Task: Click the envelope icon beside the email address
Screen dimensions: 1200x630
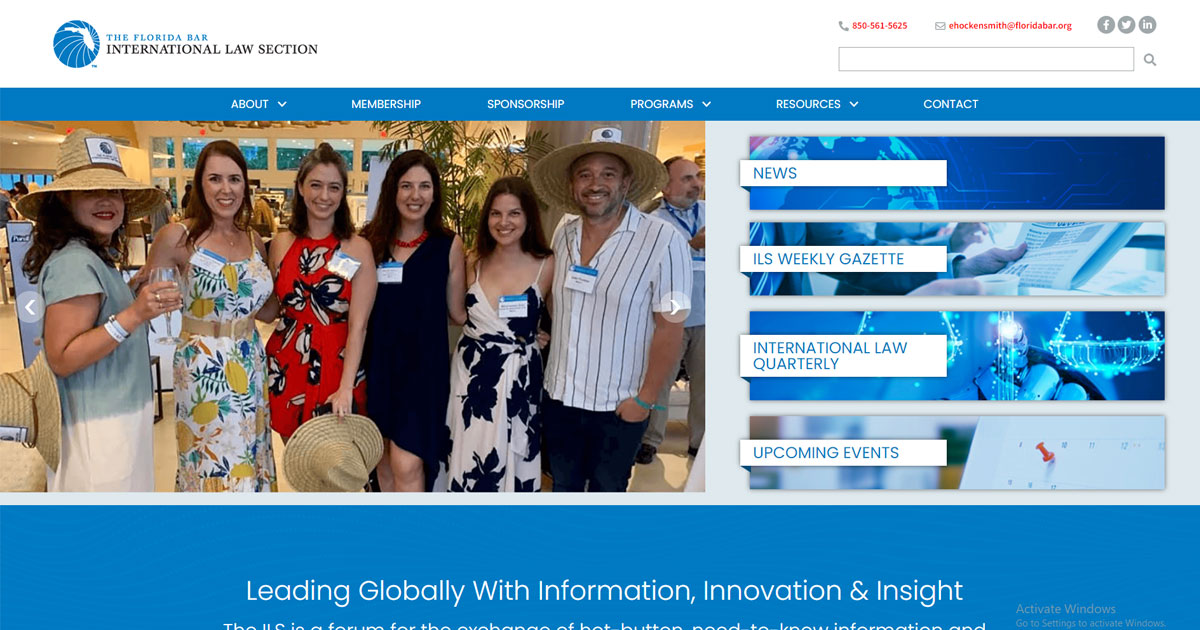Action: tap(940, 26)
